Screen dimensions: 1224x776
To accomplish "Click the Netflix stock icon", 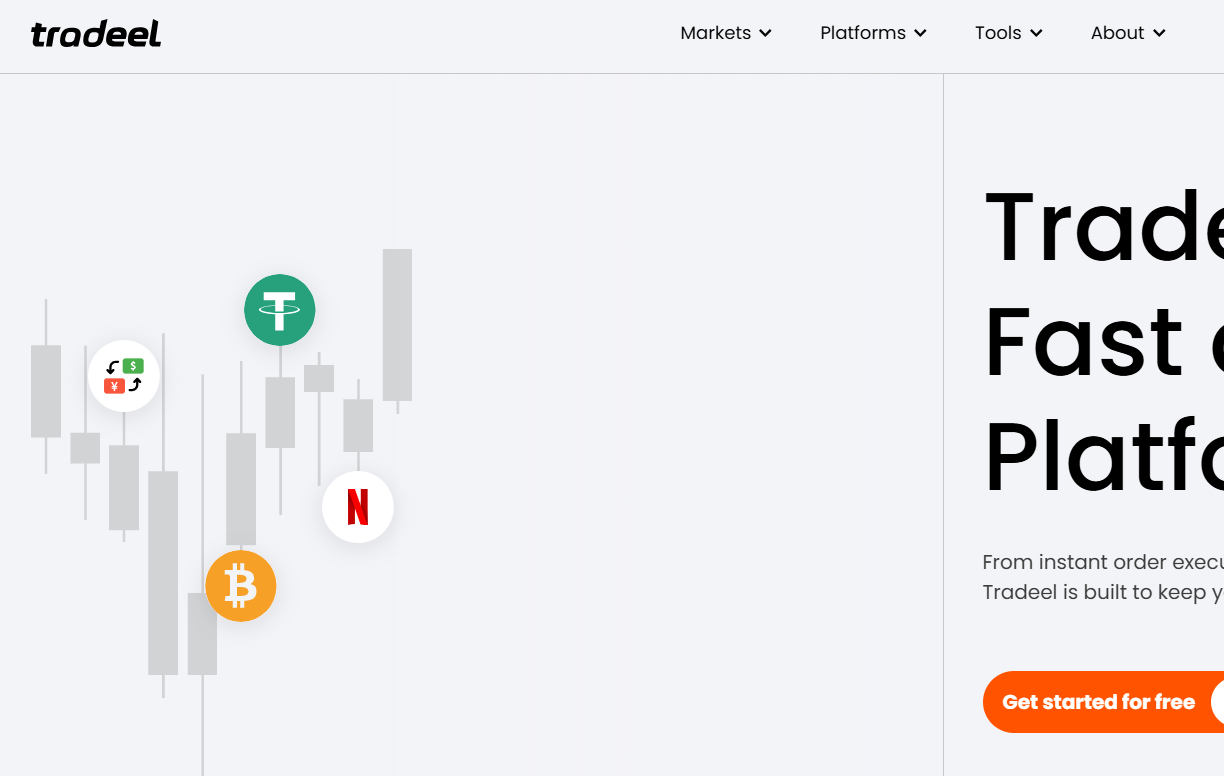I will (358, 507).
